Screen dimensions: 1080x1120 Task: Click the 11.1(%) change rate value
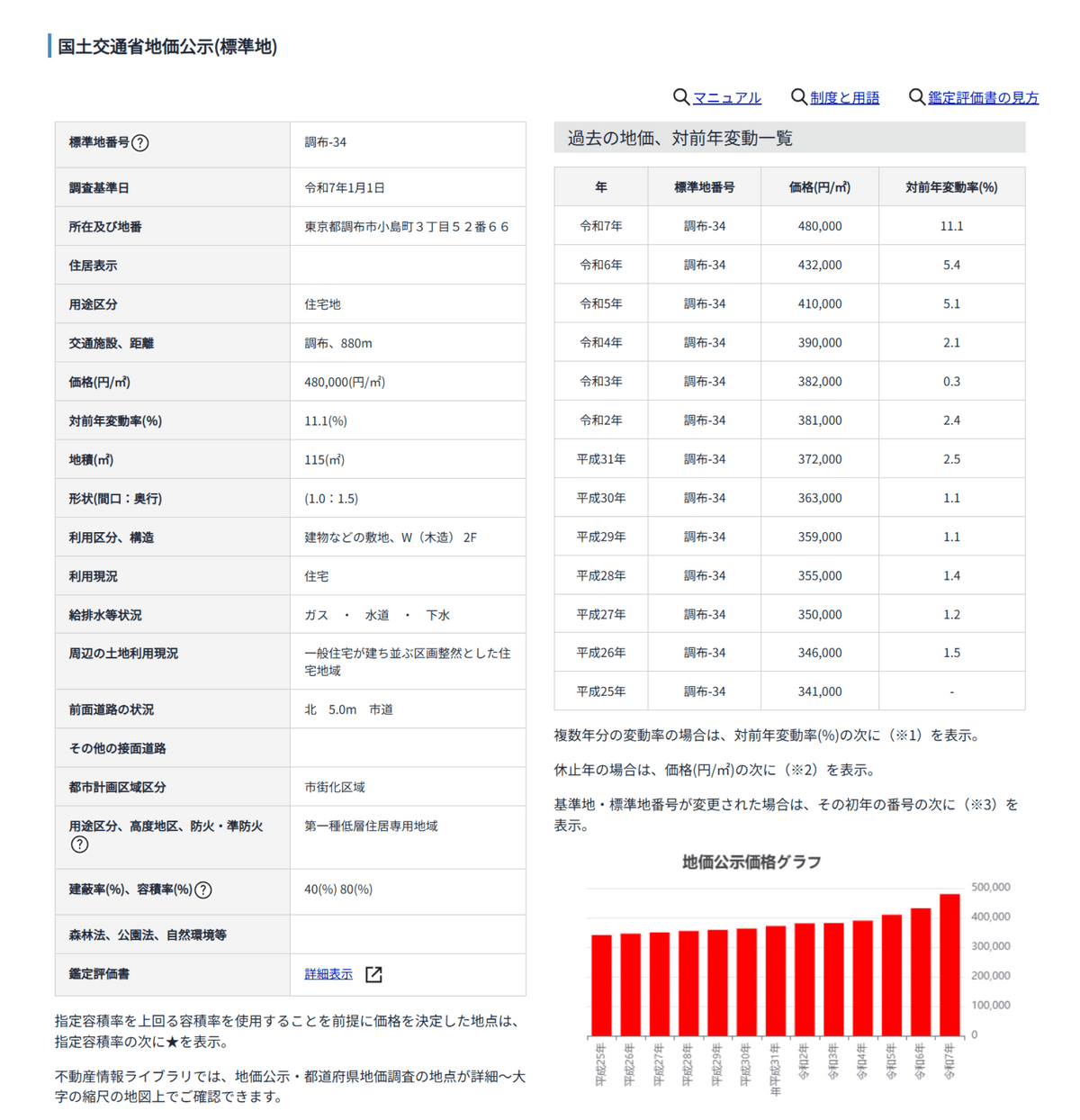coord(326,420)
